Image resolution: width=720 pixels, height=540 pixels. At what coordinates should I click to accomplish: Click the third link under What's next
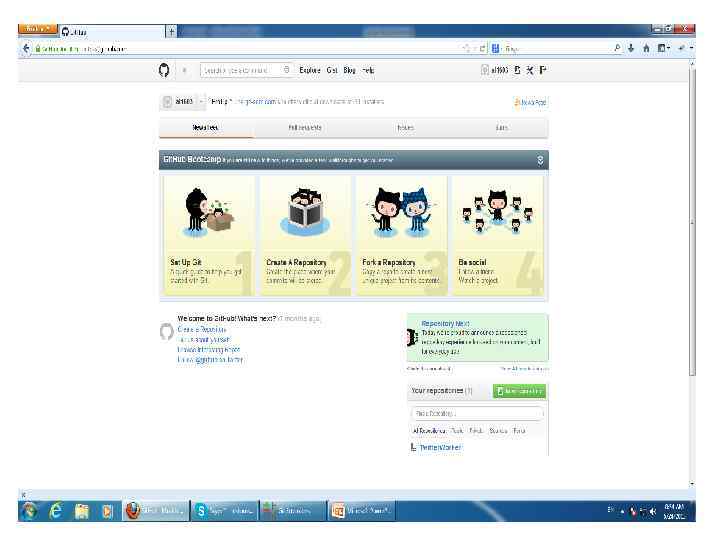click(208, 350)
